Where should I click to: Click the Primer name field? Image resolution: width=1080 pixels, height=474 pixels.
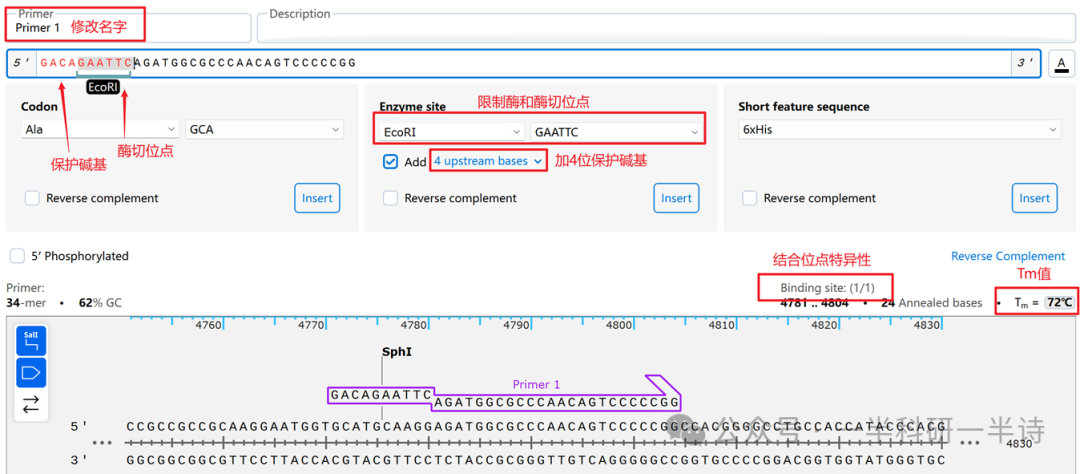pyautogui.click(x=129, y=28)
